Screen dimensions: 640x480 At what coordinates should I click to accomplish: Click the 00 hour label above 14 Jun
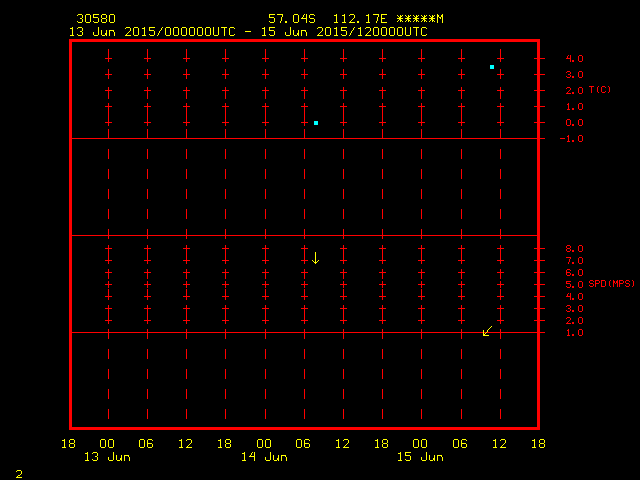point(264,444)
